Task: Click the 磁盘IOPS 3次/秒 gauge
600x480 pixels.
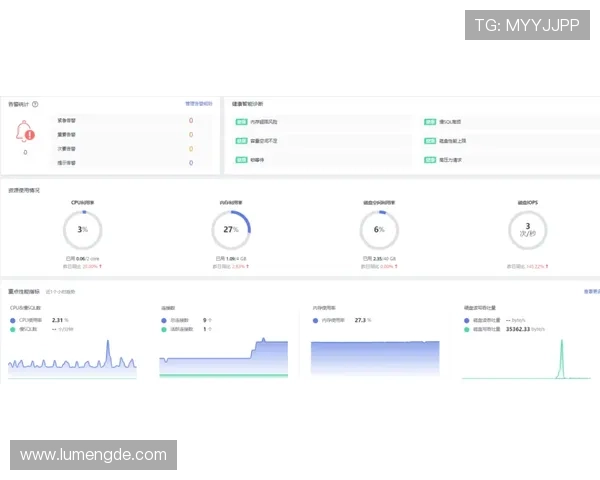Action: click(527, 230)
